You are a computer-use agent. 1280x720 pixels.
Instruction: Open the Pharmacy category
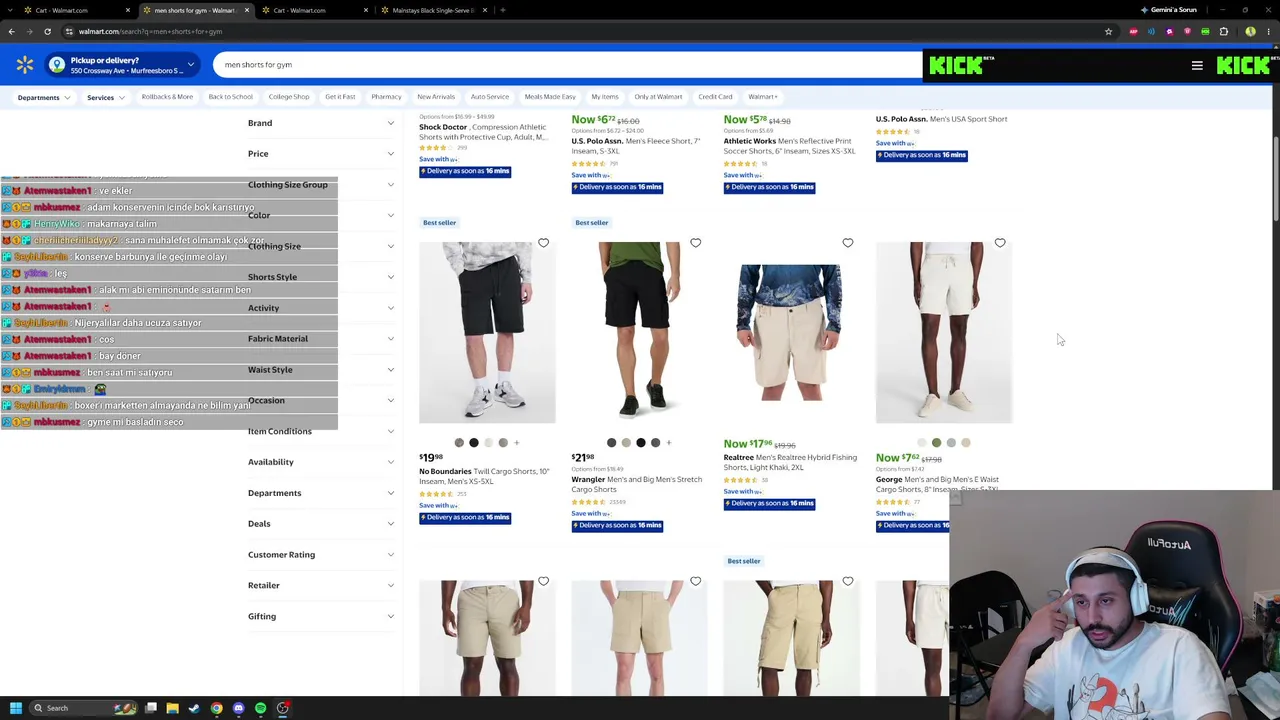coord(386,97)
